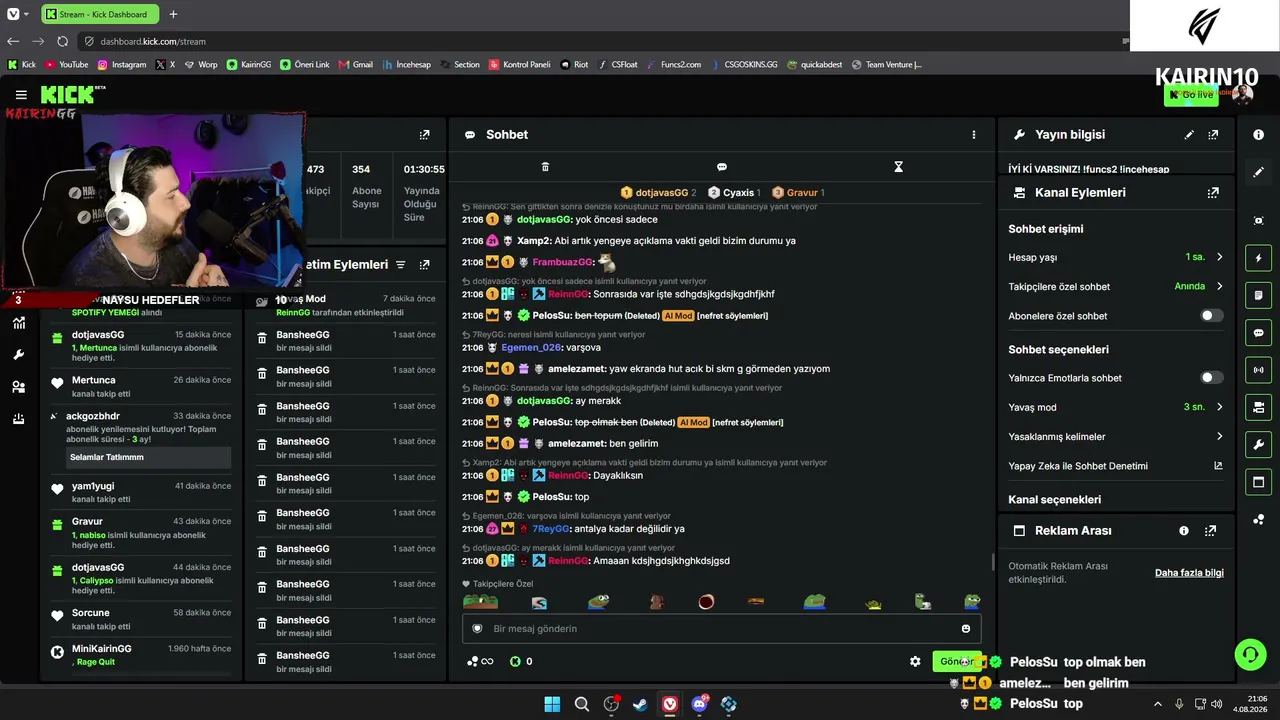1280x720 pixels.
Task: Click the trash icon under Sohbet header
Action: (545, 167)
